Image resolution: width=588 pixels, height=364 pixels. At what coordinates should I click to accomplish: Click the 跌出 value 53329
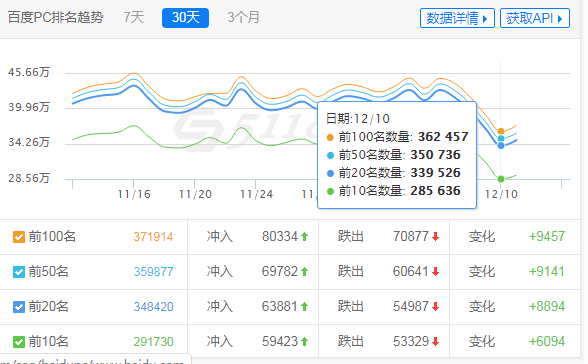coord(411,342)
